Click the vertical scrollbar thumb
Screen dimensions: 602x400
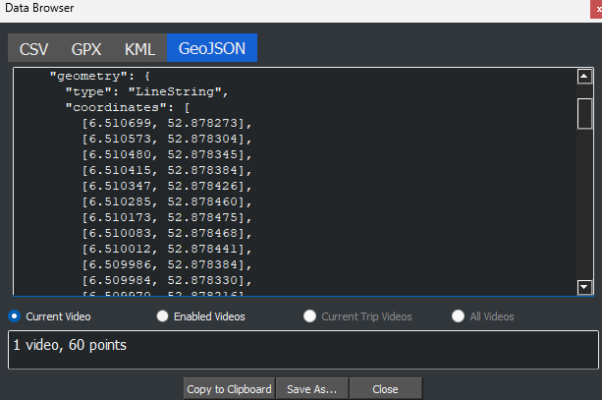(x=584, y=114)
